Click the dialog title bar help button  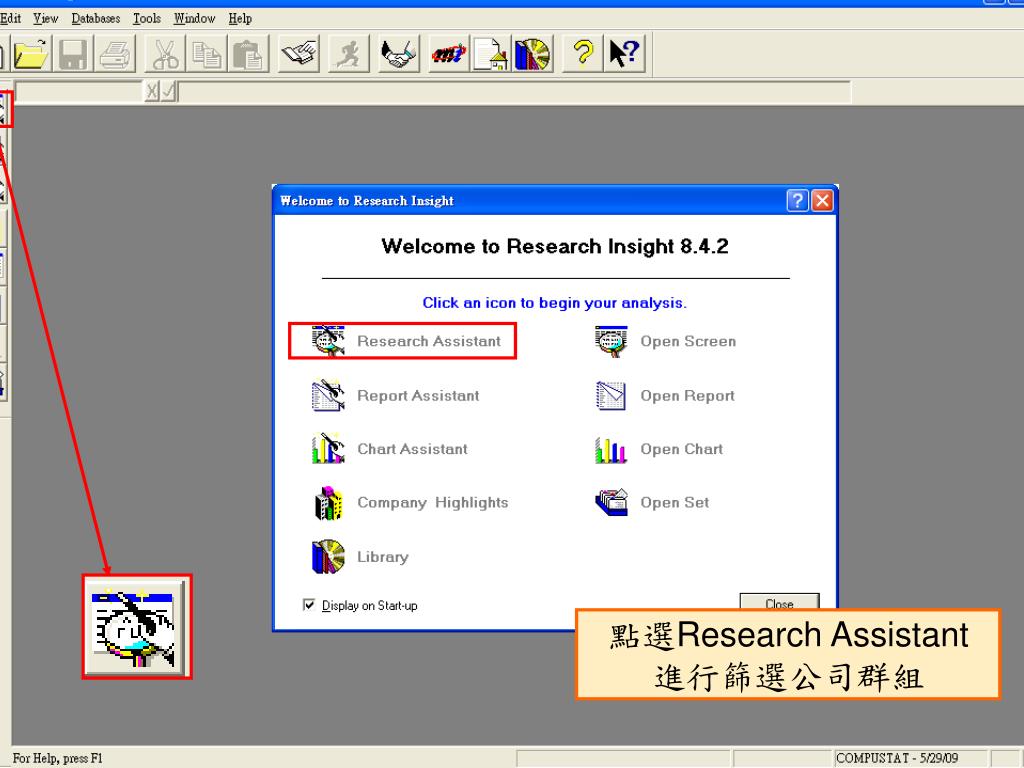click(x=797, y=200)
